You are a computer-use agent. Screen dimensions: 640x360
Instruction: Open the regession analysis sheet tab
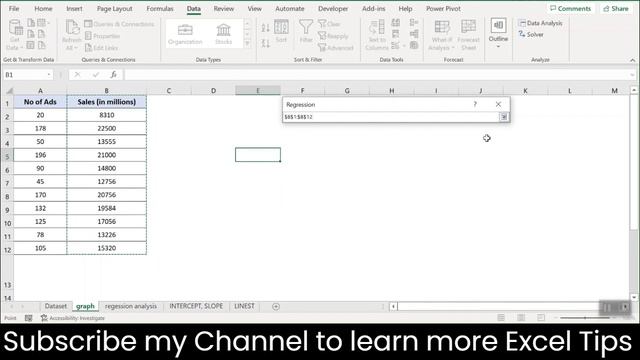tap(131, 306)
